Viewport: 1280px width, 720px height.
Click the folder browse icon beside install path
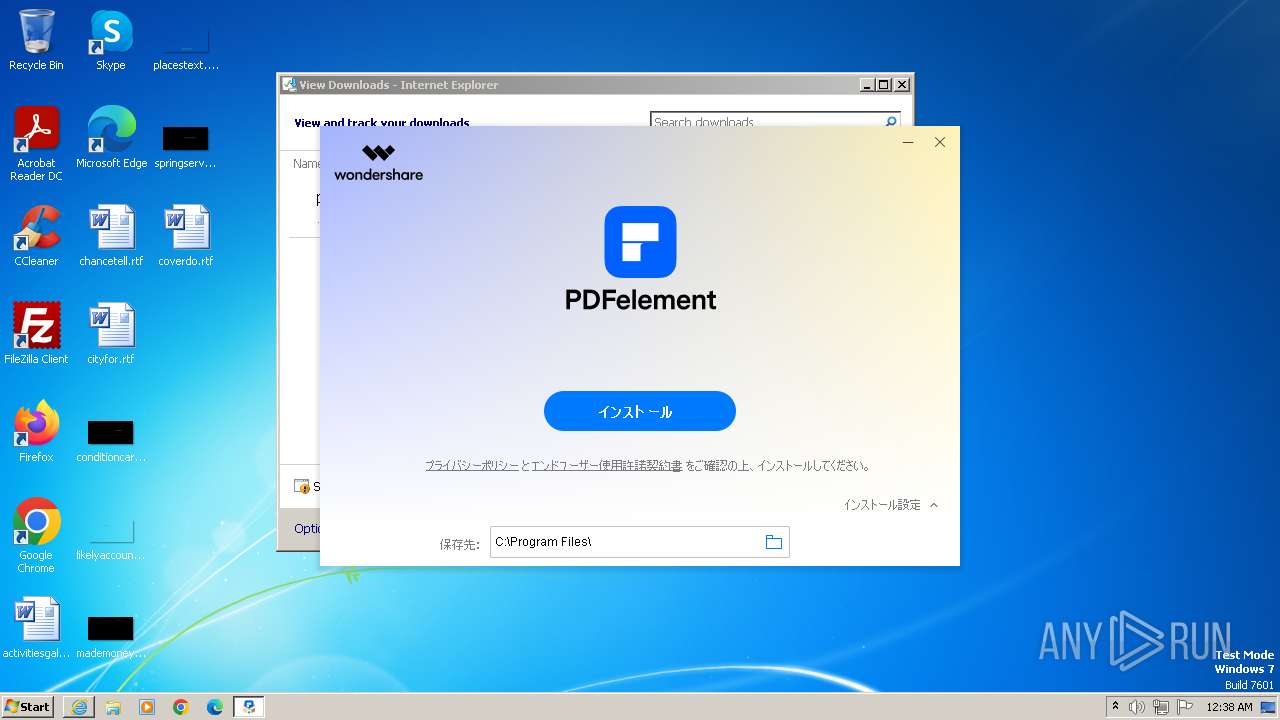coord(773,542)
